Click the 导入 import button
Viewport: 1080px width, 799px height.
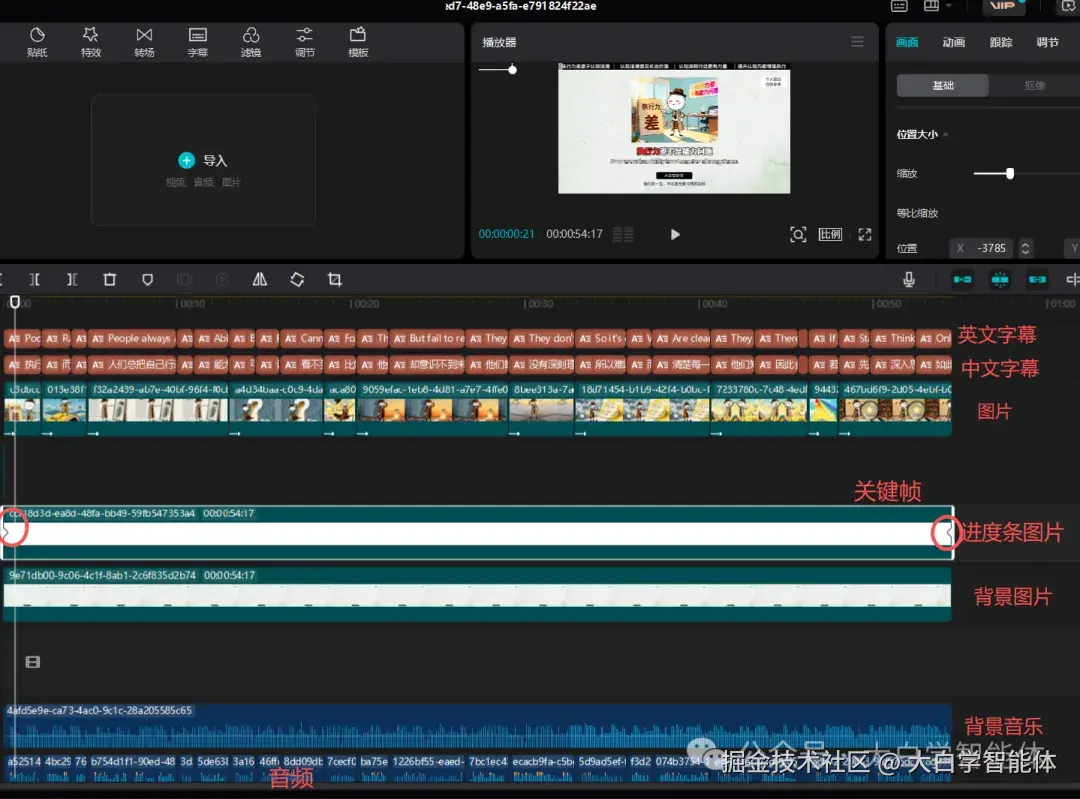(202, 160)
